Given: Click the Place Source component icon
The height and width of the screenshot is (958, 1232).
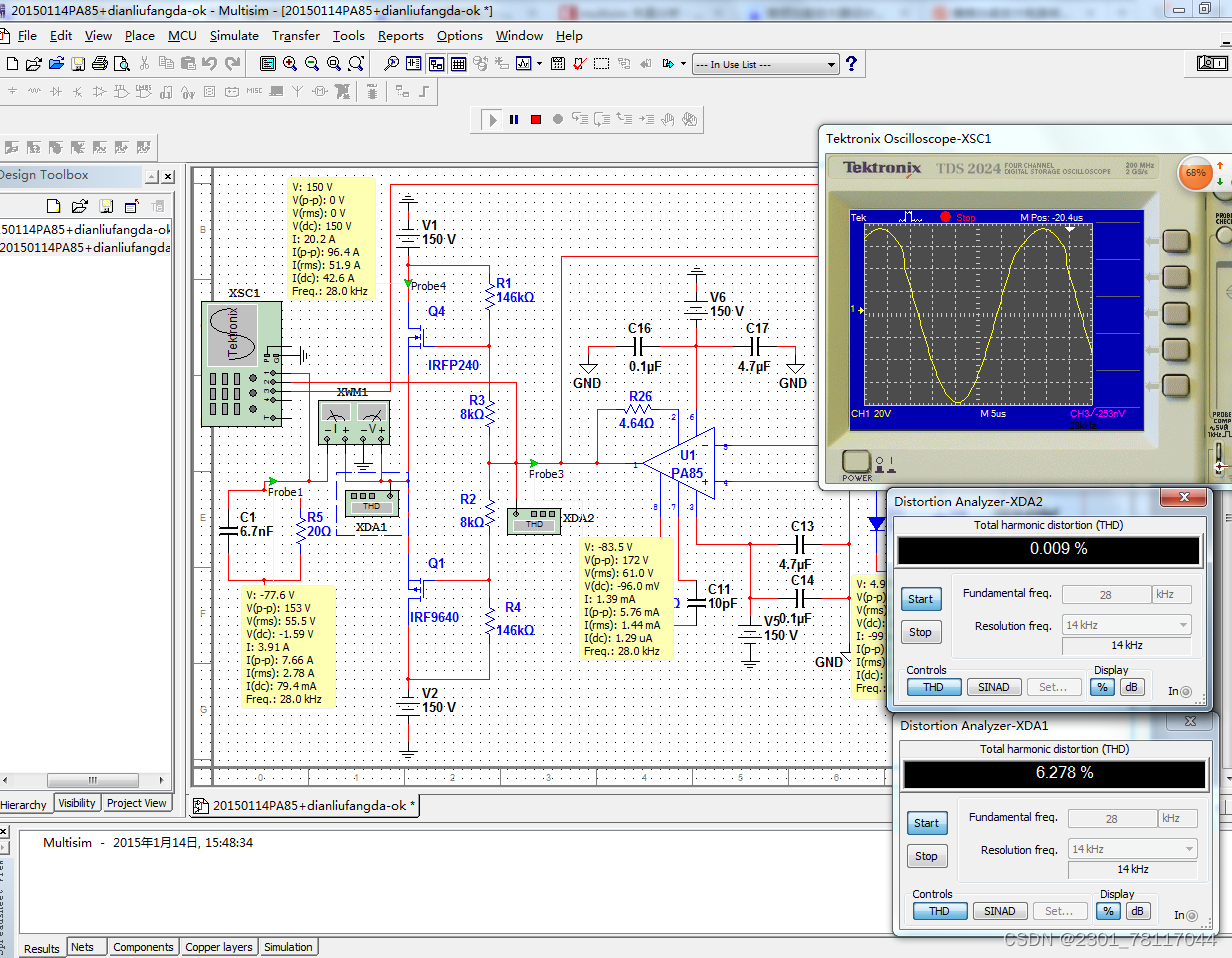Looking at the screenshot, I should coord(12,91).
